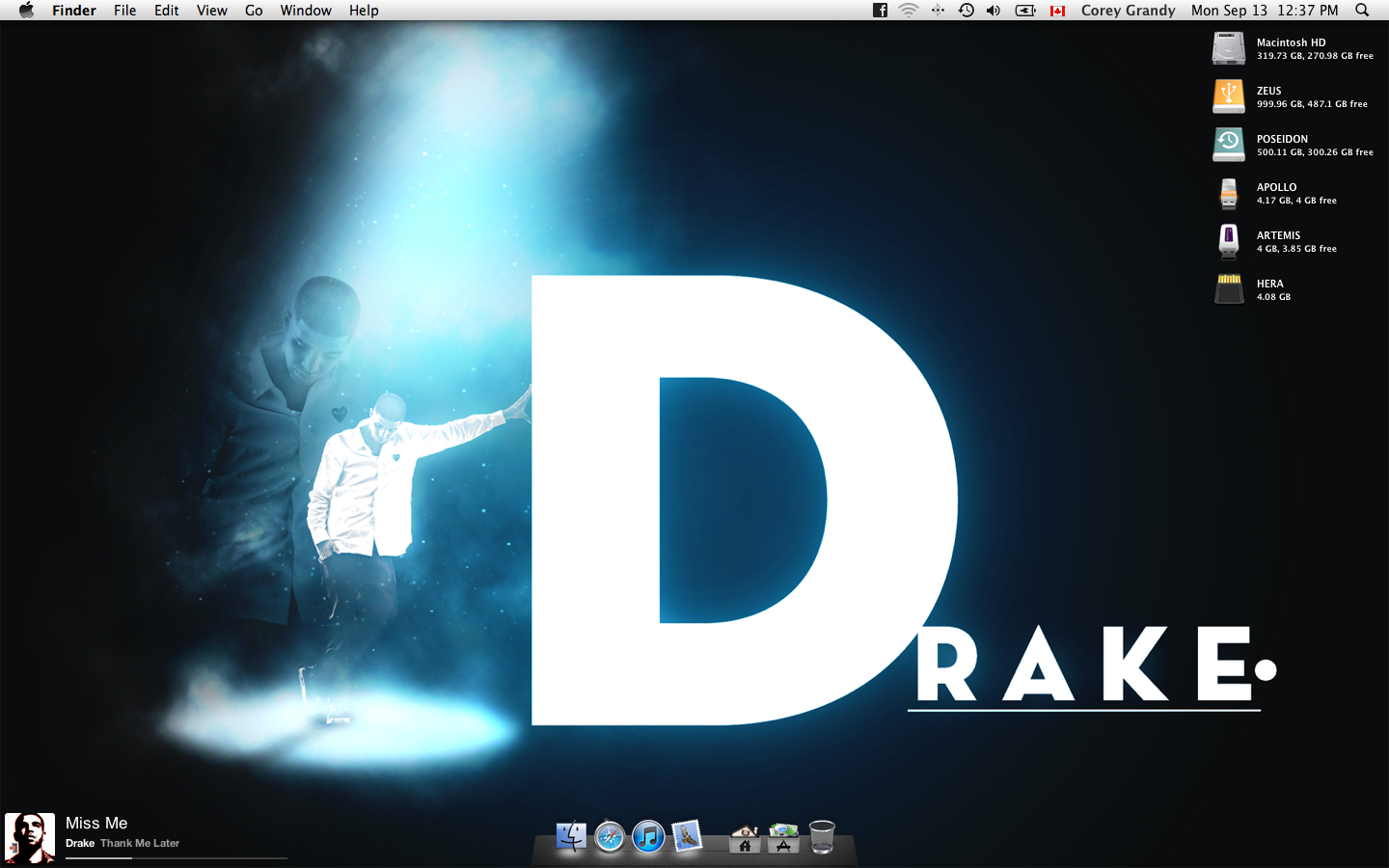Select the ZEUS USB drive icon
The image size is (1389, 868).
(x=1228, y=96)
